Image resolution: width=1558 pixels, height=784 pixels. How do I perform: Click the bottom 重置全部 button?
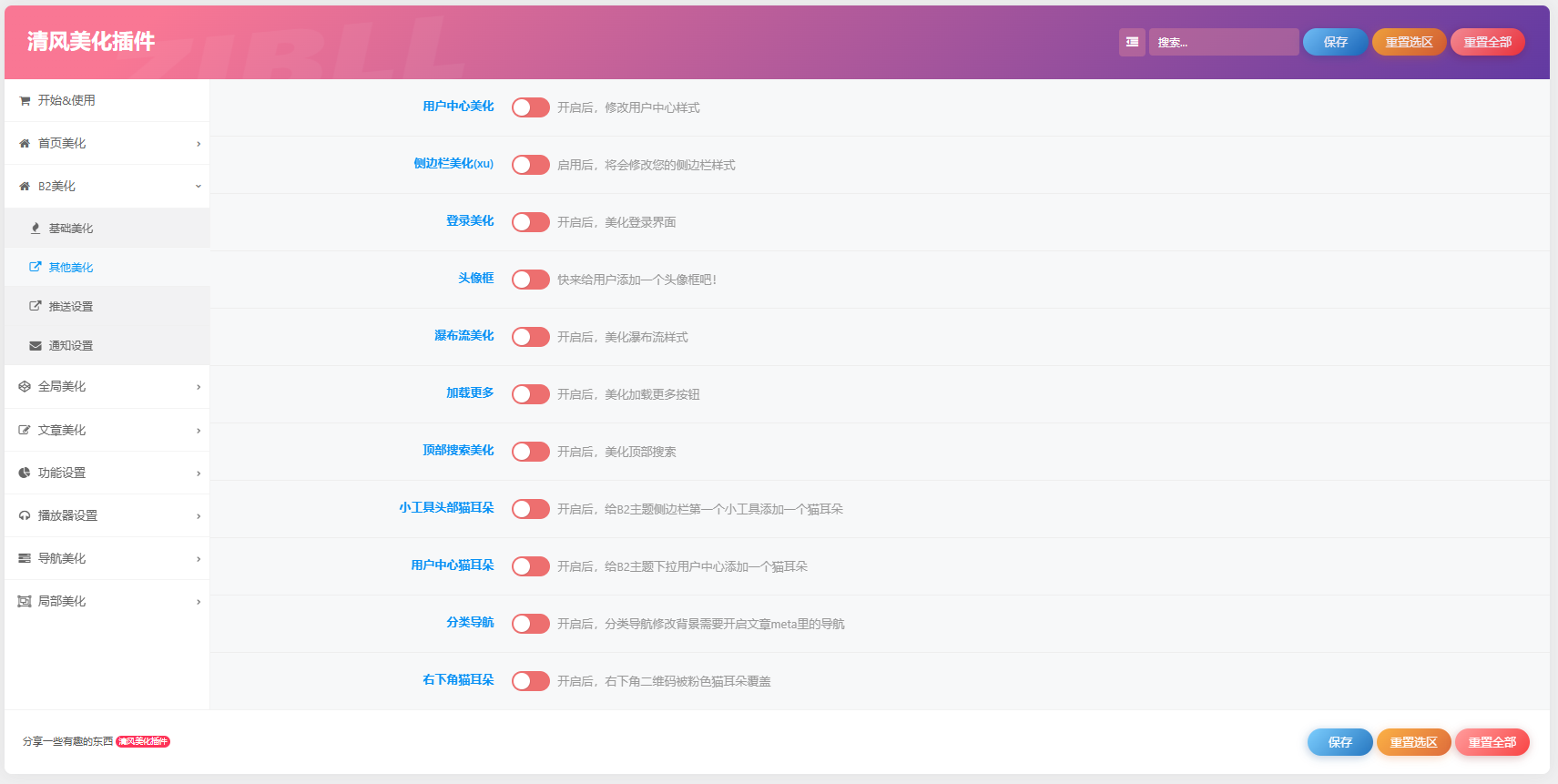pyautogui.click(x=1492, y=742)
